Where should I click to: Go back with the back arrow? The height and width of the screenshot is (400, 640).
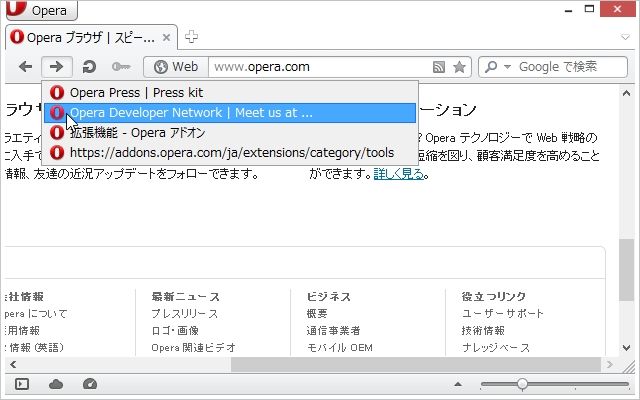(x=25, y=67)
